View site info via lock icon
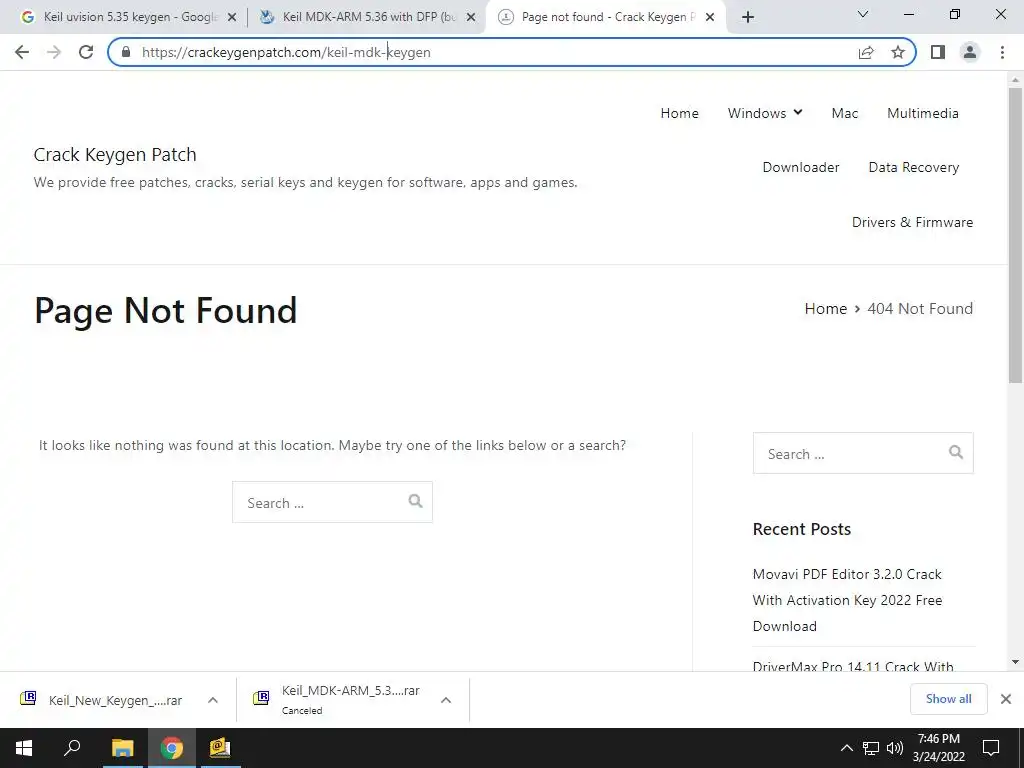Screen dimensions: 1024x768 126,52
